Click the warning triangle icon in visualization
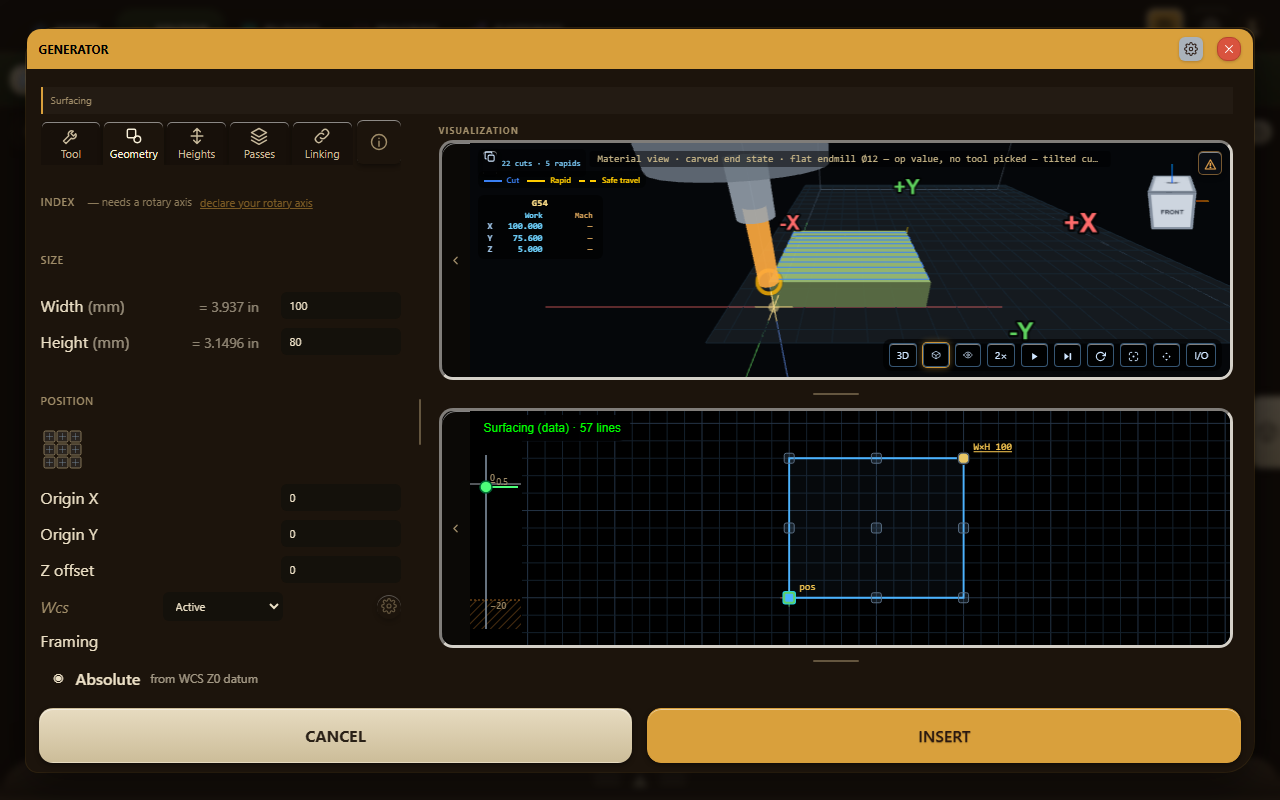This screenshot has width=1280, height=800. click(1210, 164)
